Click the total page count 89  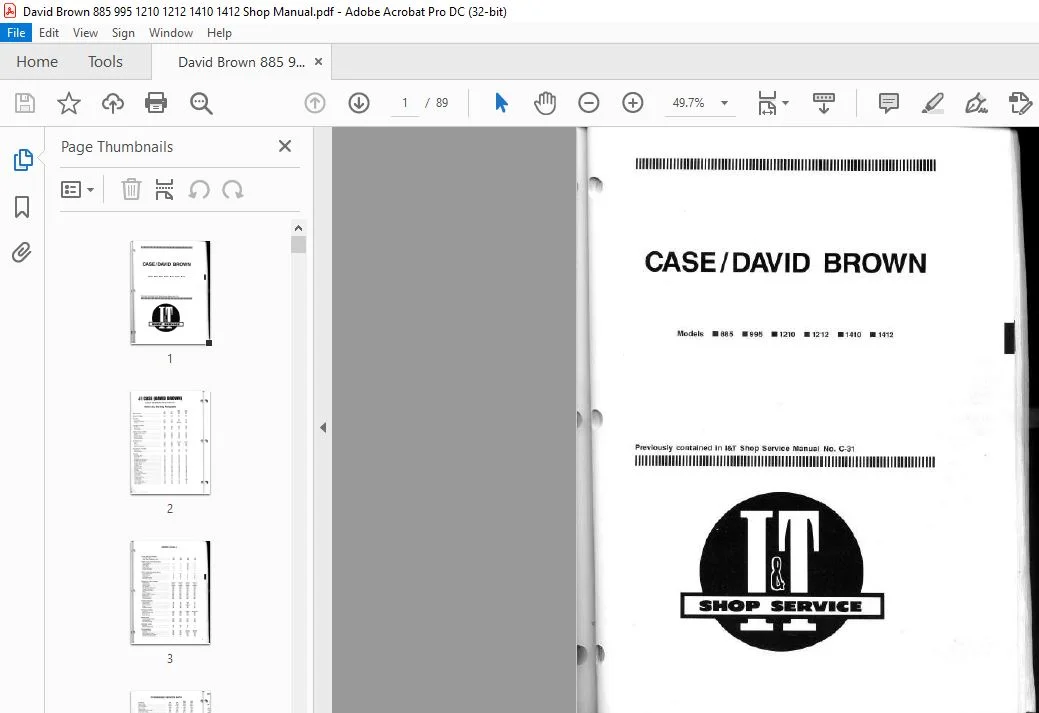pos(442,103)
